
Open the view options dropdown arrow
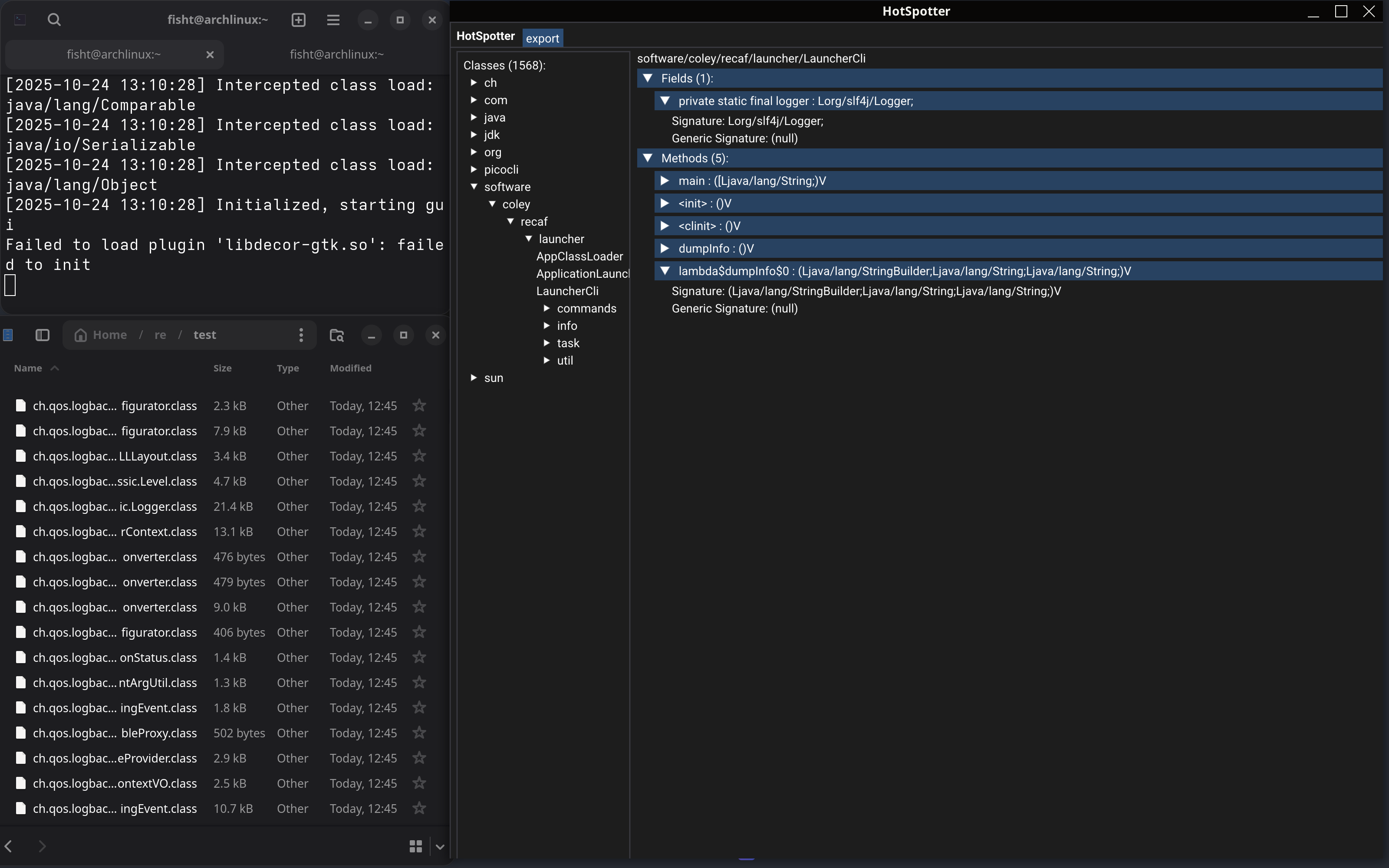coord(440,846)
